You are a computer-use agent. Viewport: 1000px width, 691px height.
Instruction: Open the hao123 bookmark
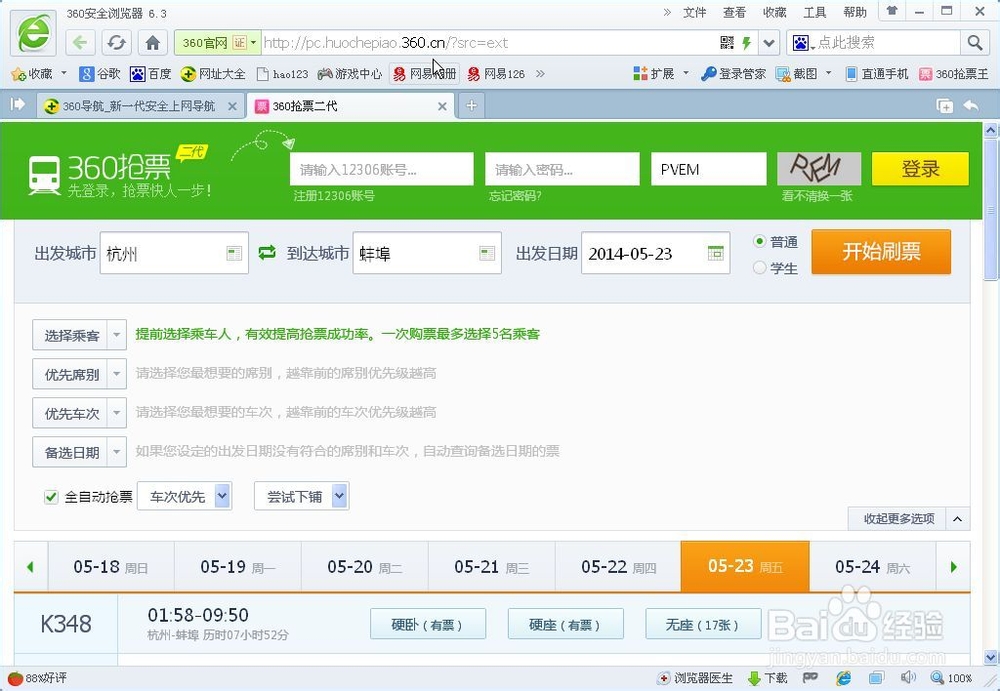(x=282, y=74)
